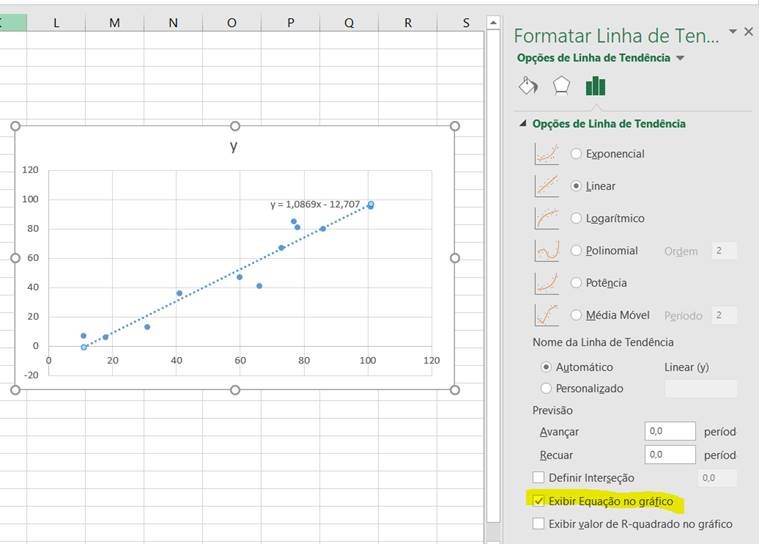Viewport: 759px width, 544px height.
Task: Open the Opções de Linha de Tendência dropdown
Action: 680,58
